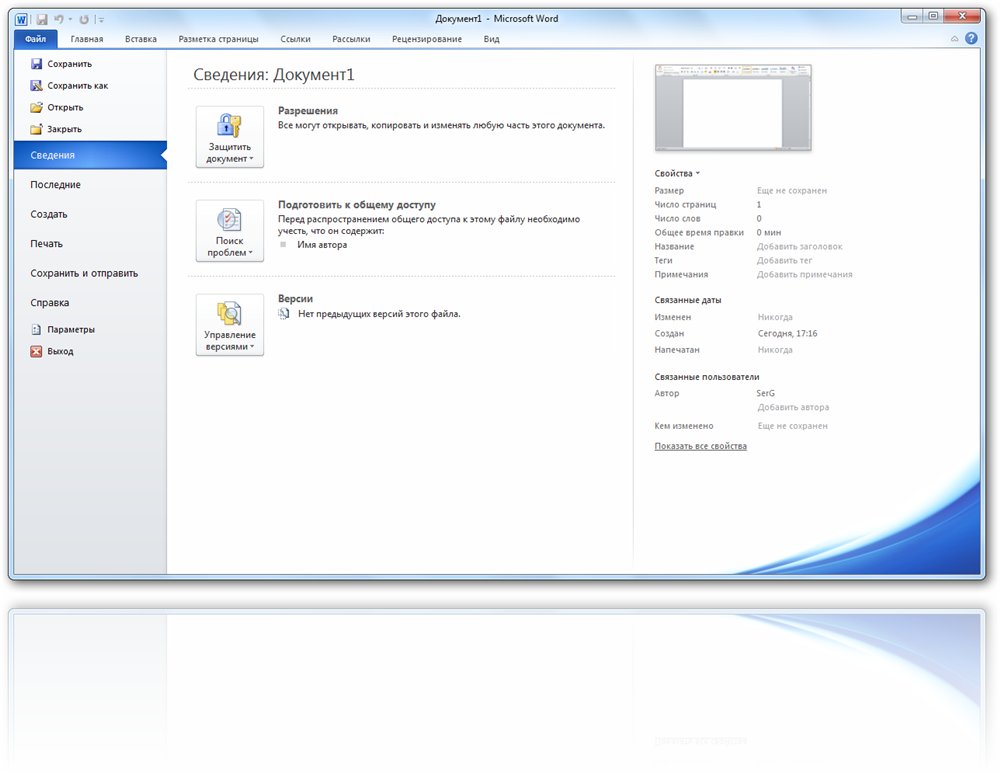Open the Рассылки tab

click(x=351, y=39)
